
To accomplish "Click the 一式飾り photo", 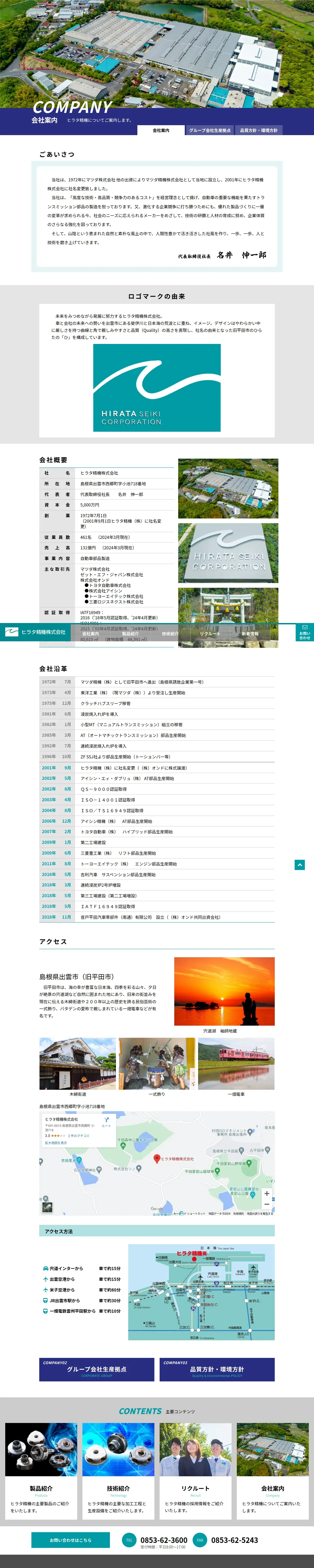I will coord(157,1063).
